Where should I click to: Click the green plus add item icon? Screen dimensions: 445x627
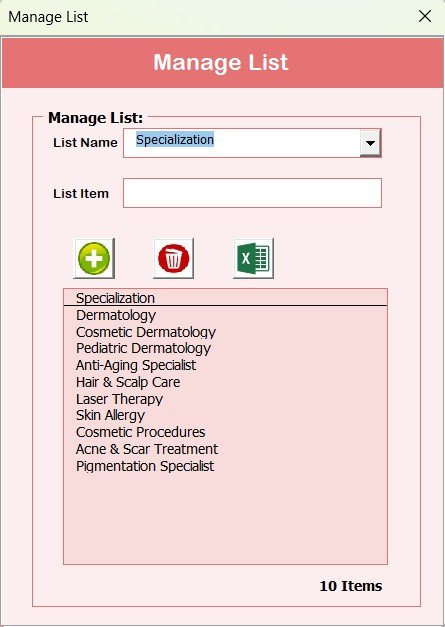pyautogui.click(x=94, y=258)
